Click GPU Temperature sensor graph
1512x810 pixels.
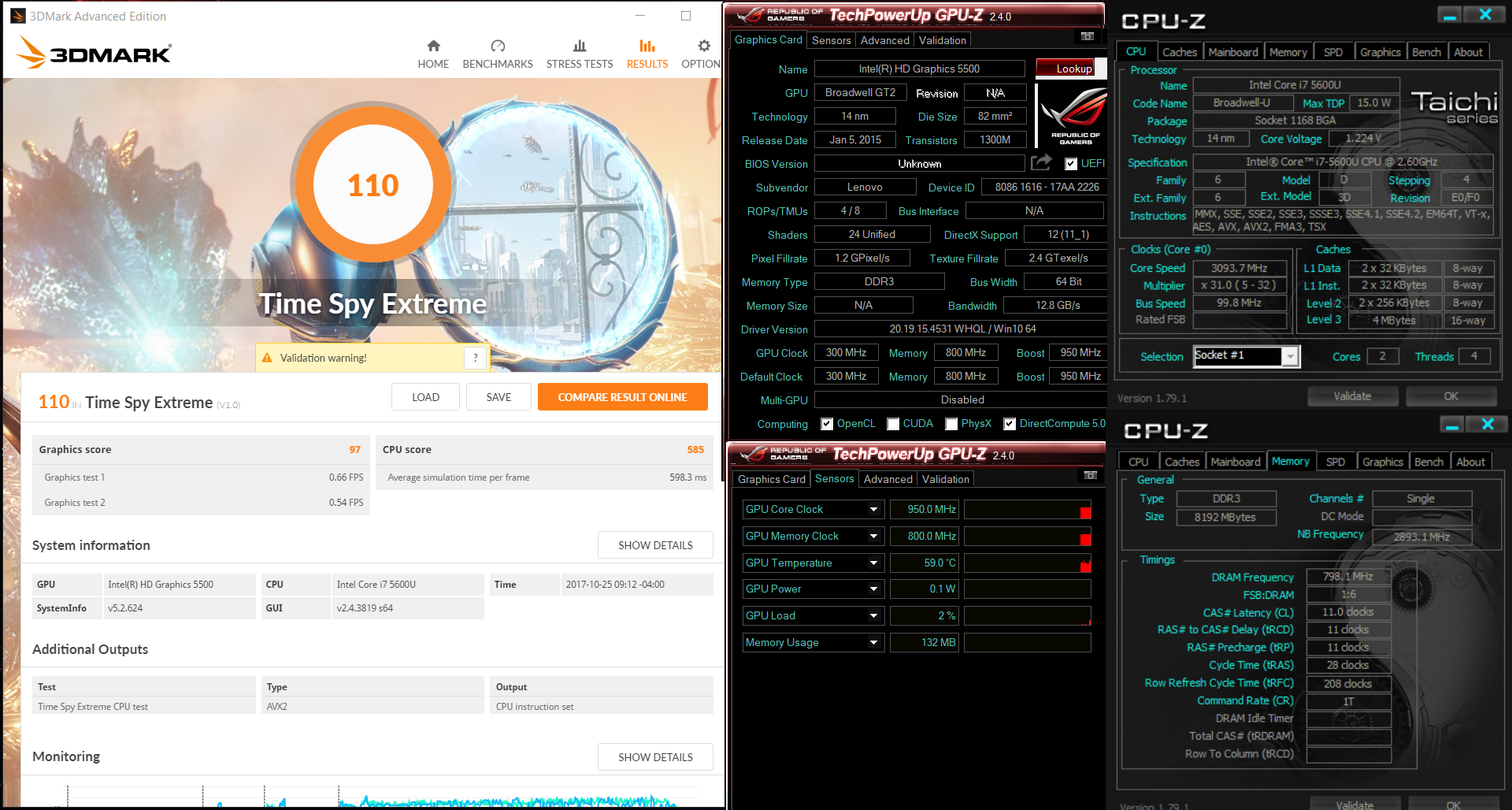click(1027, 563)
